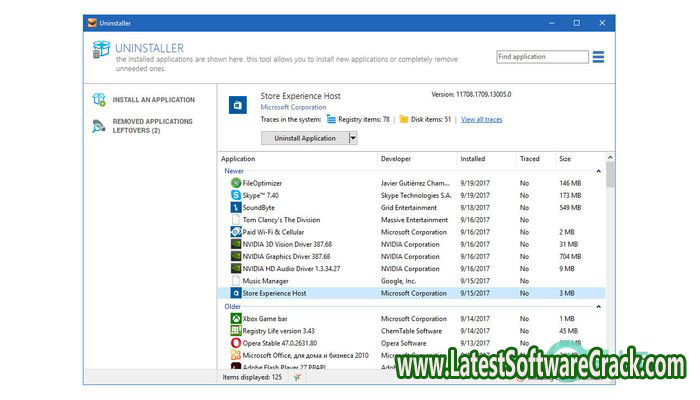Select the FileOptimizer row
The height and width of the screenshot is (400, 700).
[x=412, y=183]
